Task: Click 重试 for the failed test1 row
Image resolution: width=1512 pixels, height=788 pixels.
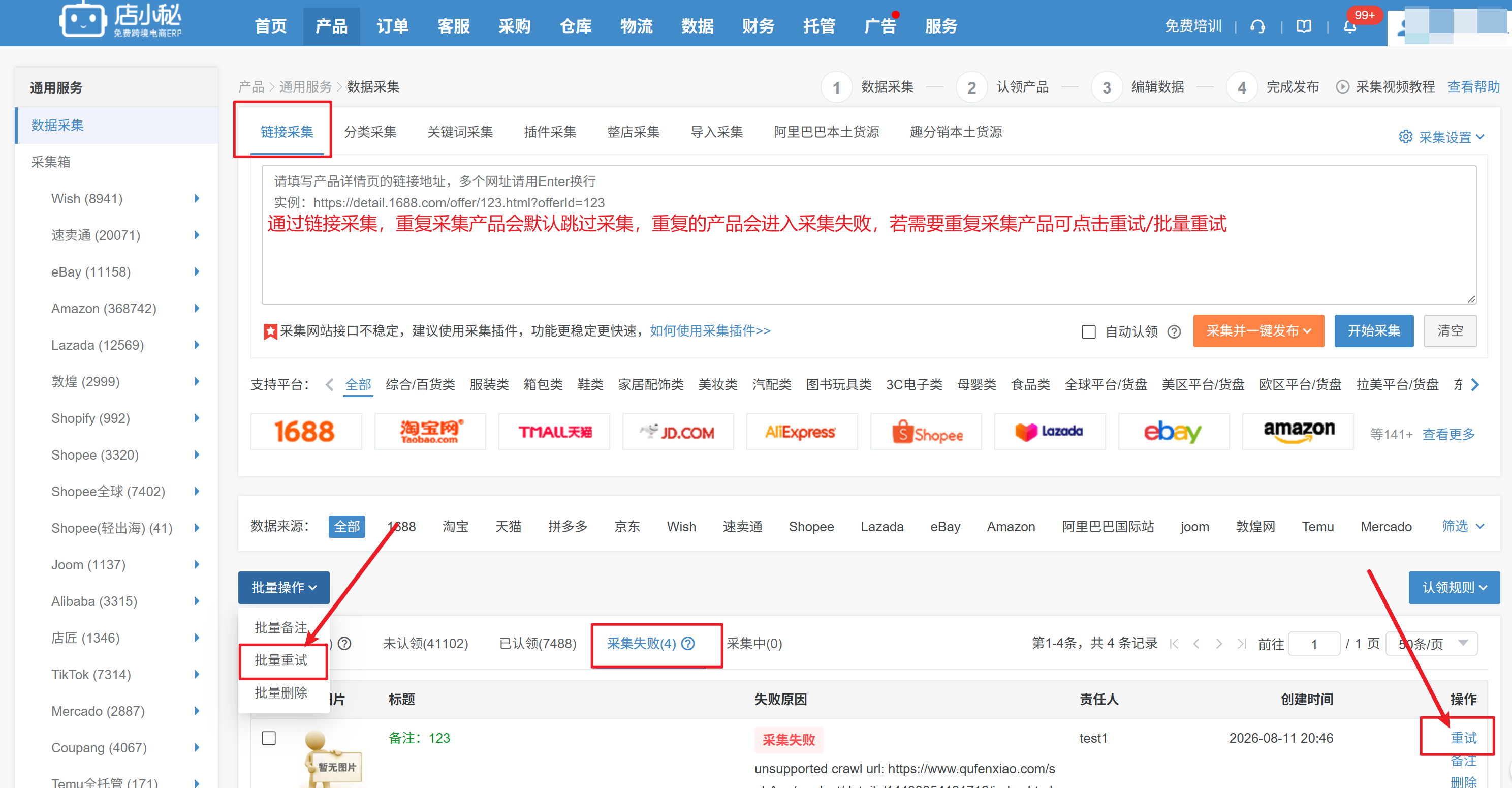Action: [1463, 738]
